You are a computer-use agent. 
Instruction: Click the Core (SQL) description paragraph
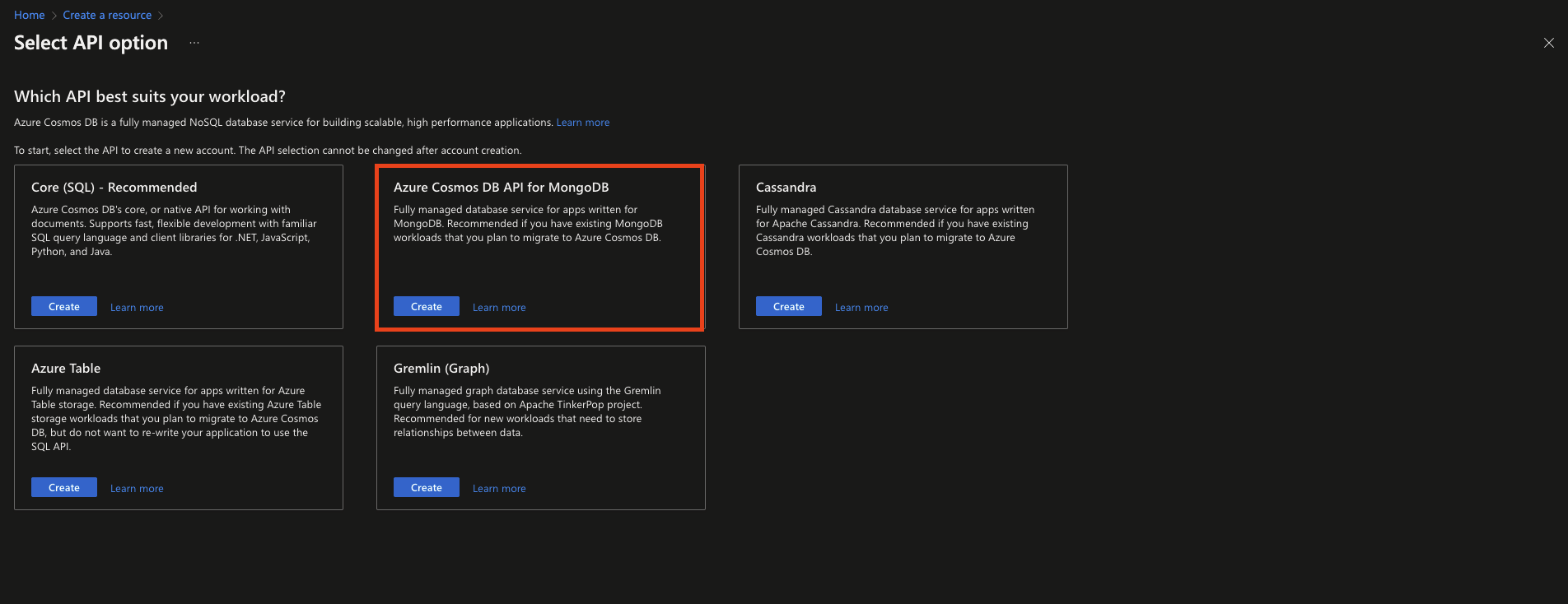point(174,230)
